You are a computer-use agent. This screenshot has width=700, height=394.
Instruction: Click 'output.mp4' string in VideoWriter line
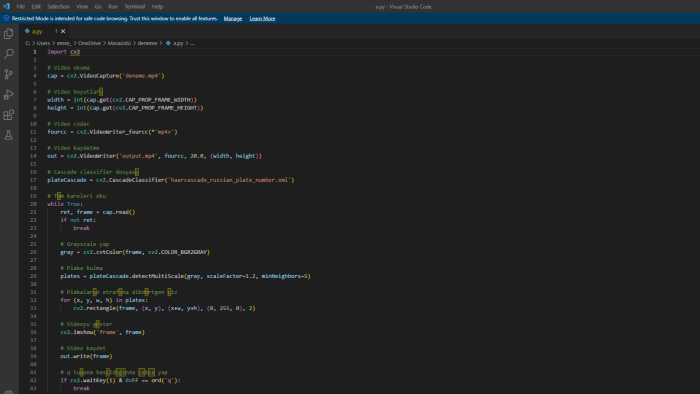point(138,156)
